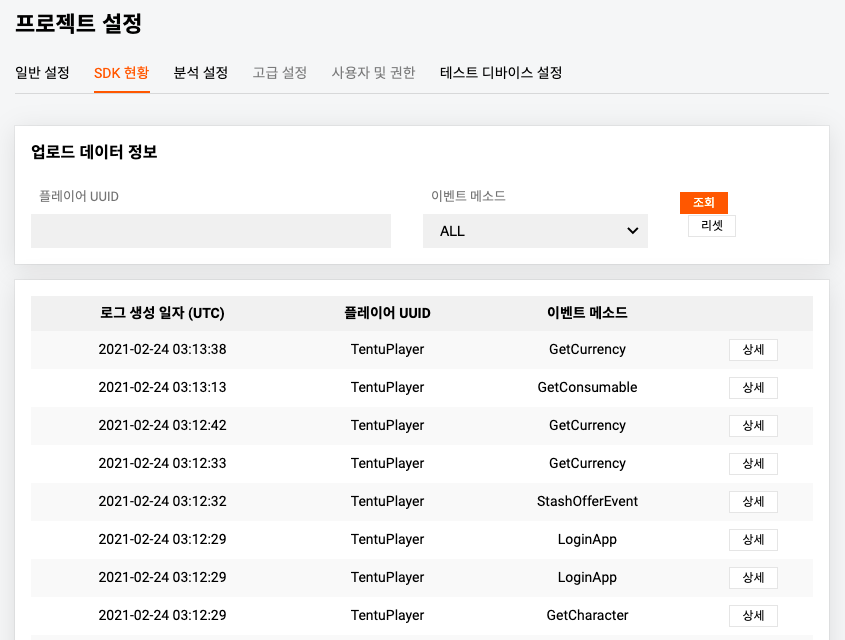This screenshot has width=845, height=640.
Task: Click the 로그 생성 일자 (UTC) column header
Action: point(162,313)
